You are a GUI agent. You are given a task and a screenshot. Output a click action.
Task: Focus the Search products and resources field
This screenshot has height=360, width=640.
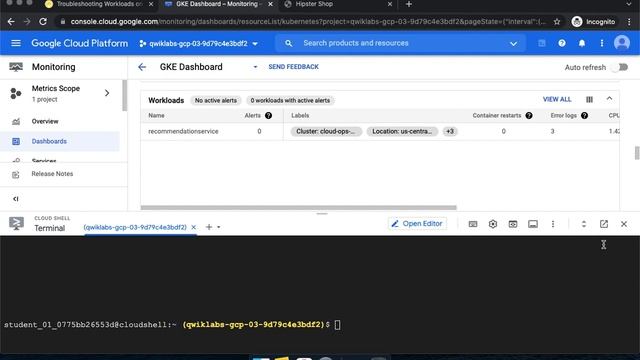point(400,43)
